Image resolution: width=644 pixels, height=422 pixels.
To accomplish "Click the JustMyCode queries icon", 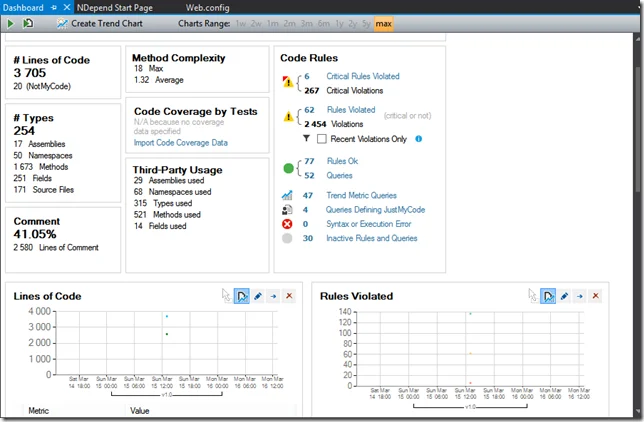I will click(x=287, y=210).
